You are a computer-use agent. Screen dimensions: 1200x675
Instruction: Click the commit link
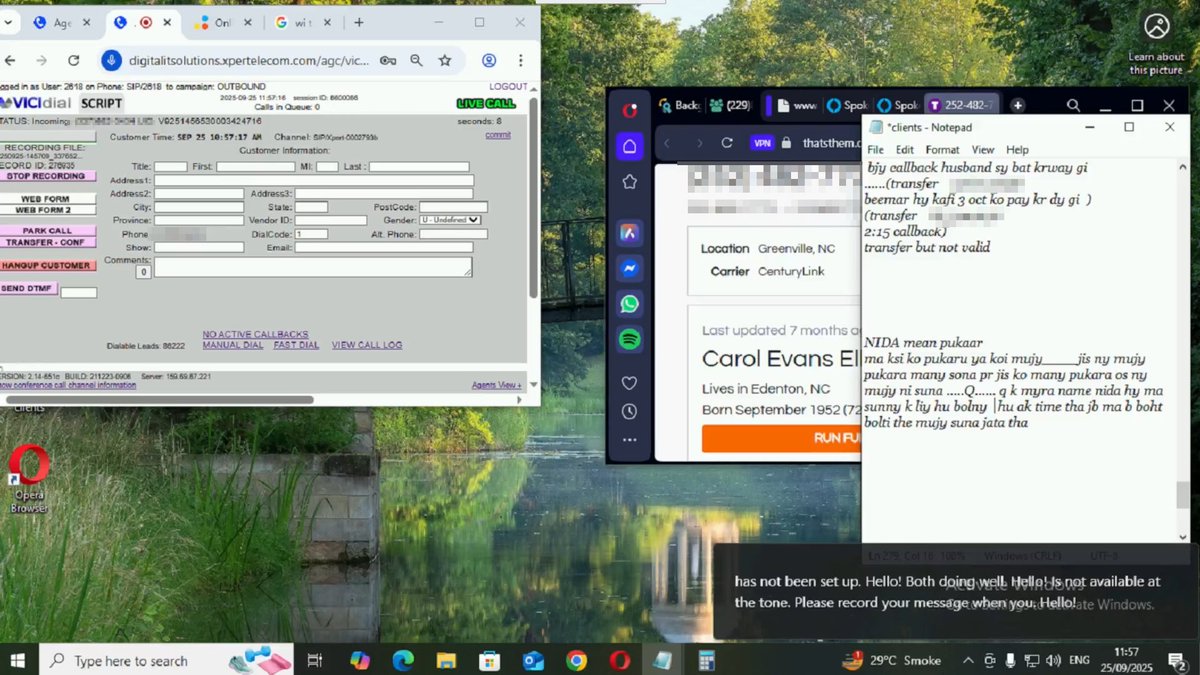[498, 135]
